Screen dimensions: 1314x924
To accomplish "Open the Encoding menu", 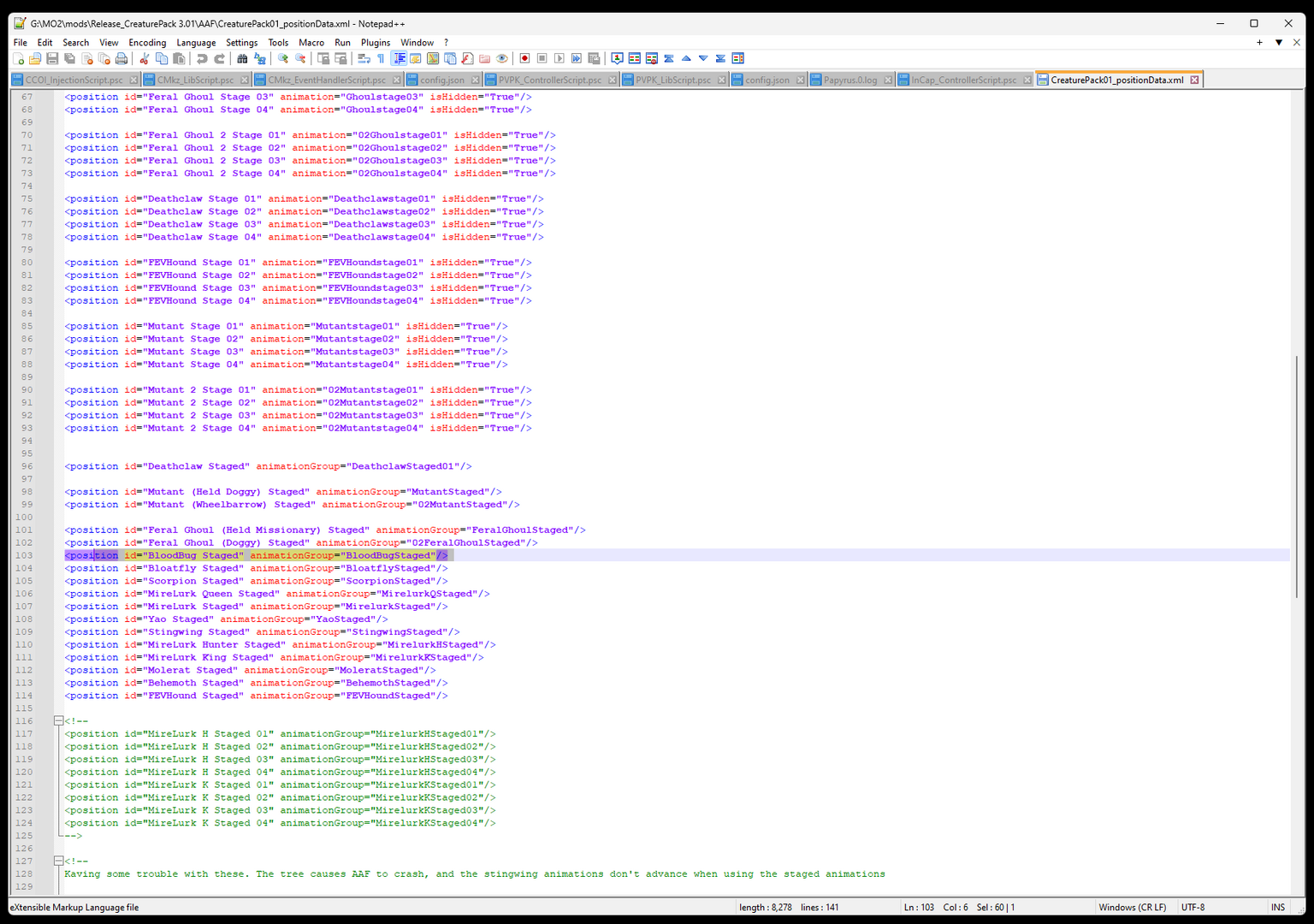I will click(147, 43).
